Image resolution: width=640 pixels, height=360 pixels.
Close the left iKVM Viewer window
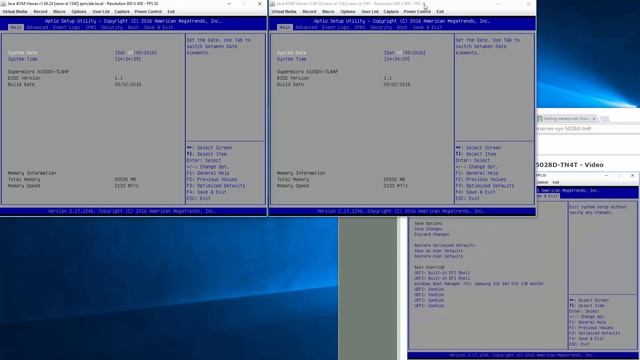pos(259,4)
